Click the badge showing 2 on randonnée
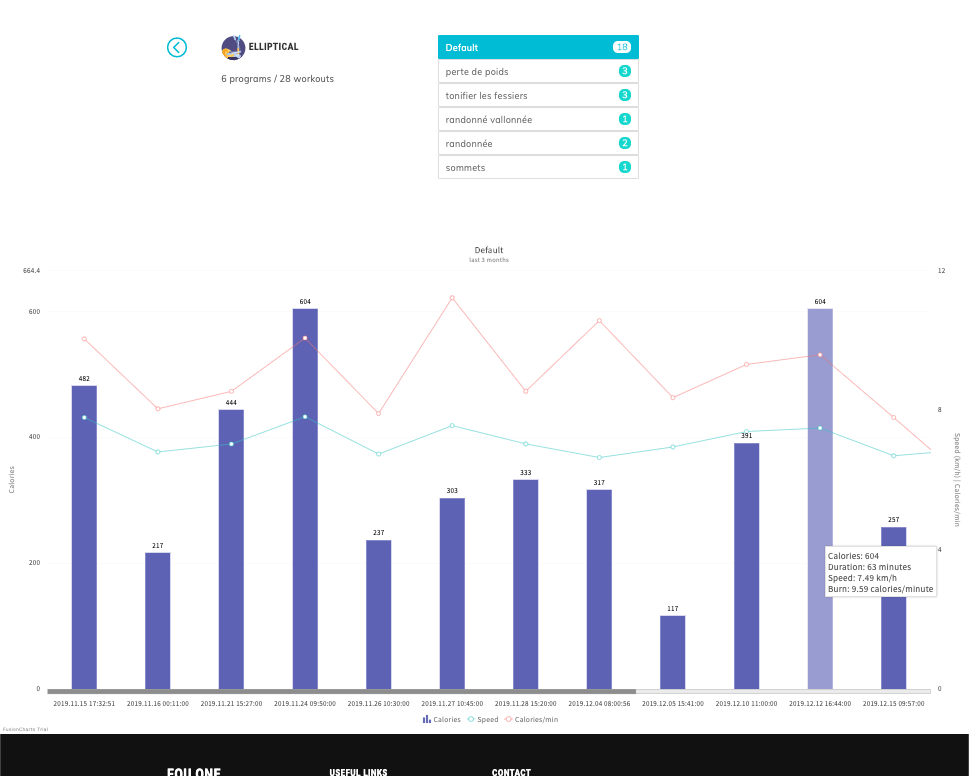 pos(625,143)
